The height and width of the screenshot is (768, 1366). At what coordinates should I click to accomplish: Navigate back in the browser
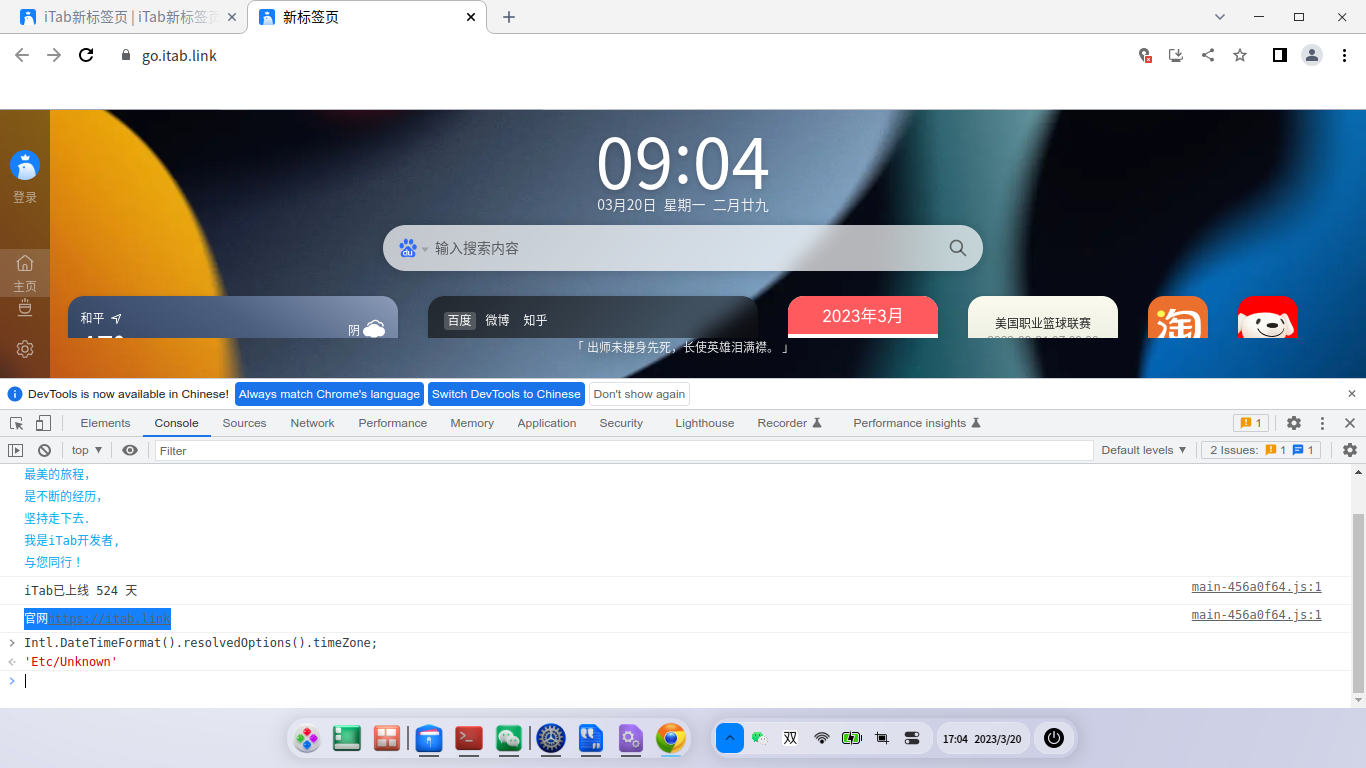[x=22, y=55]
